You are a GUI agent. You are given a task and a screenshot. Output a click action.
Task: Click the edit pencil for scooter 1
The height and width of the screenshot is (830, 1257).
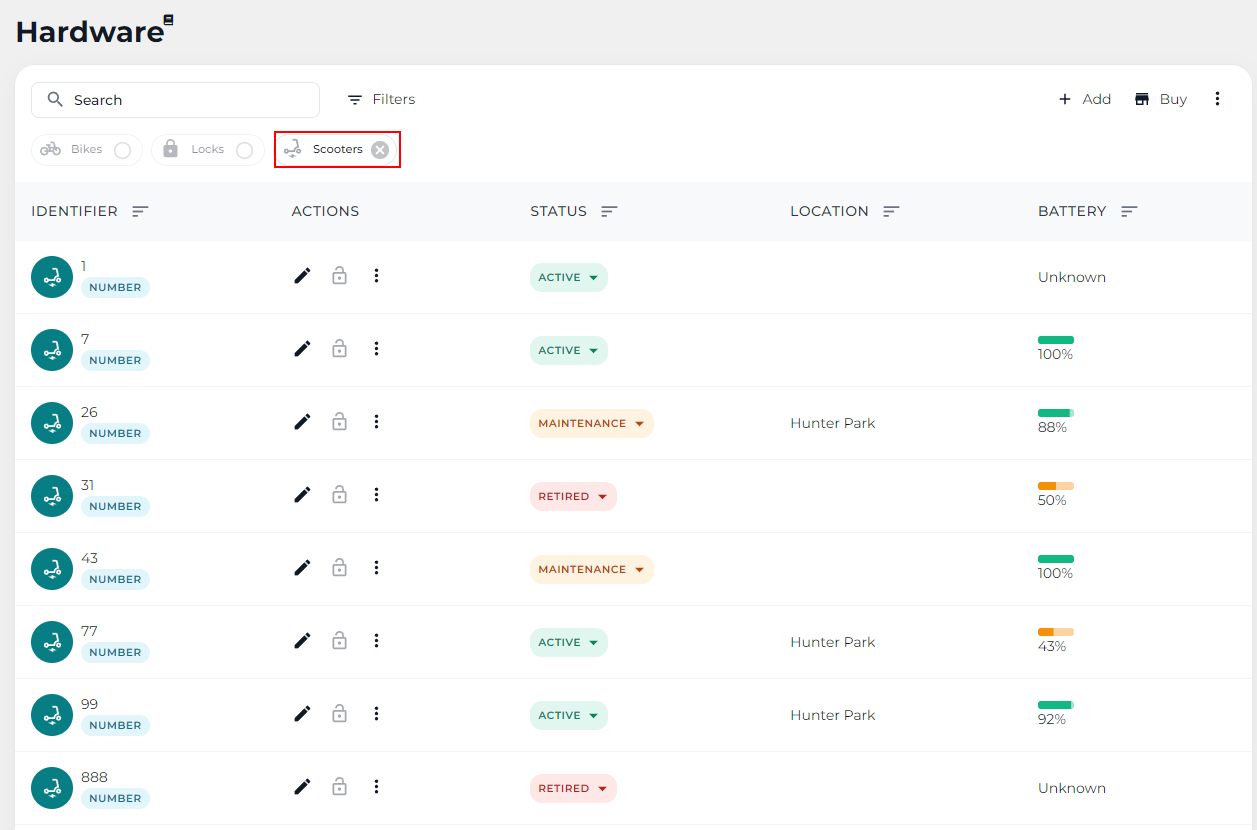click(302, 276)
